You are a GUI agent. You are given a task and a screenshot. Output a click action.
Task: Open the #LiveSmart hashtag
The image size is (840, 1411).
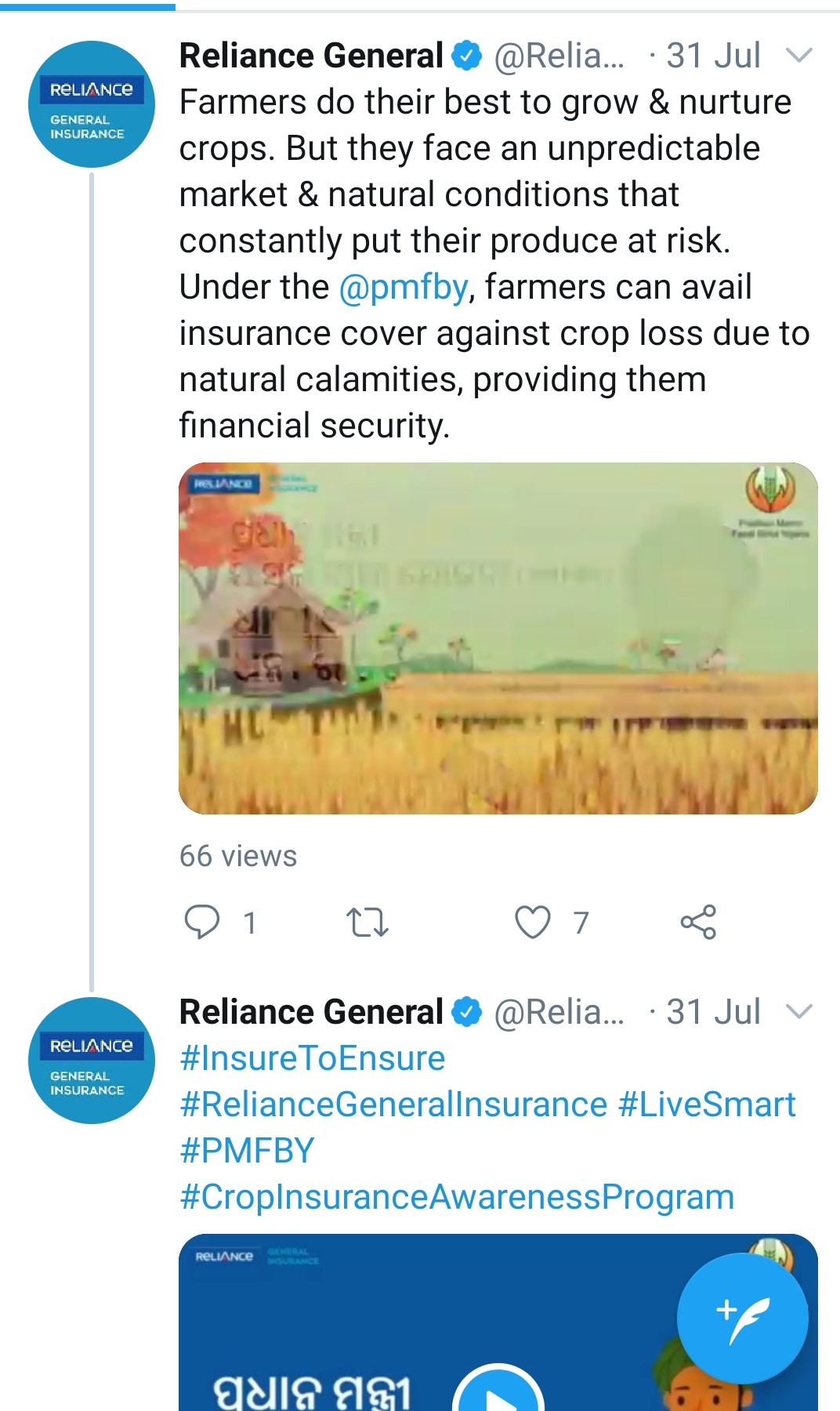point(707,1104)
